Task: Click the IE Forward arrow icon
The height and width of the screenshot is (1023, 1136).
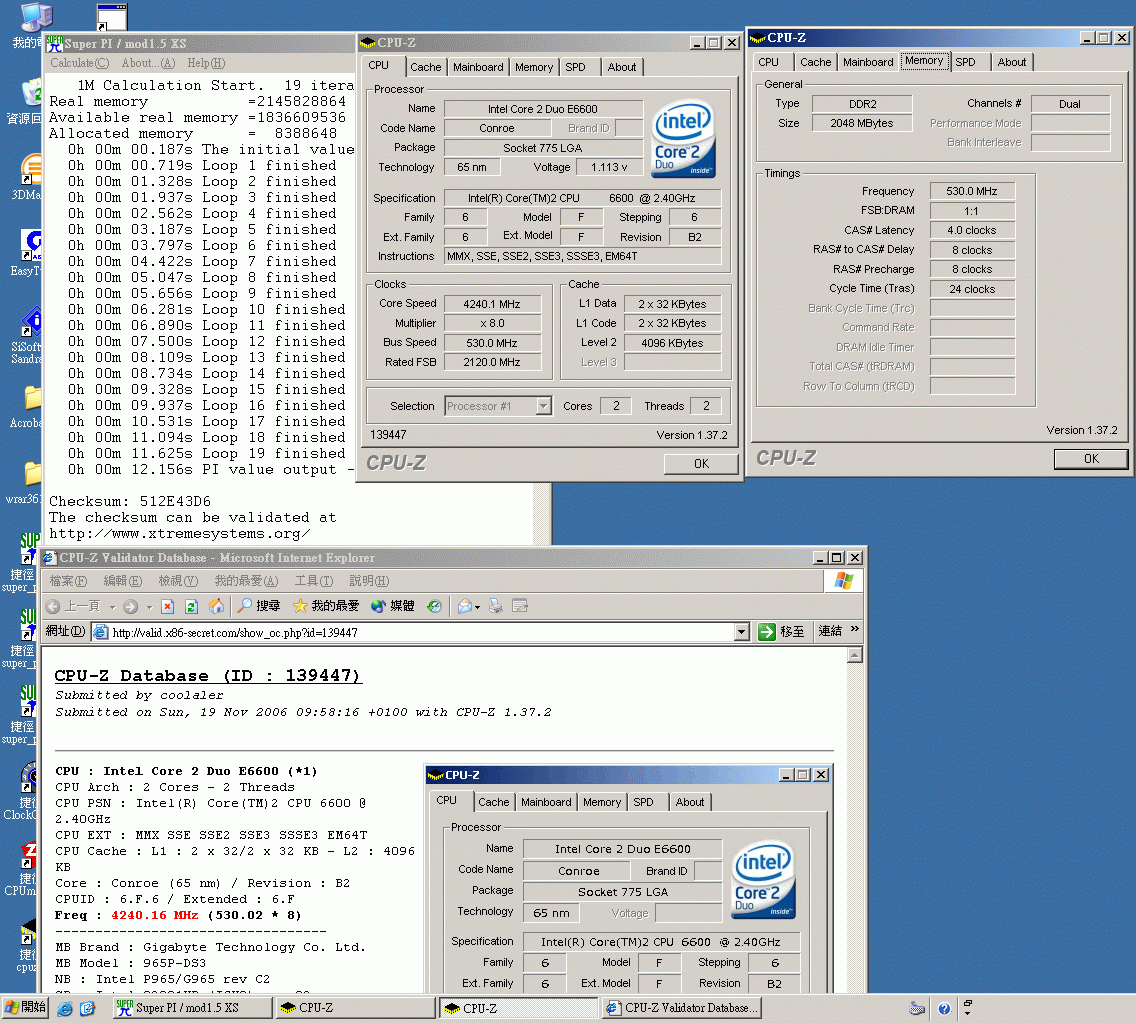Action: [130, 606]
